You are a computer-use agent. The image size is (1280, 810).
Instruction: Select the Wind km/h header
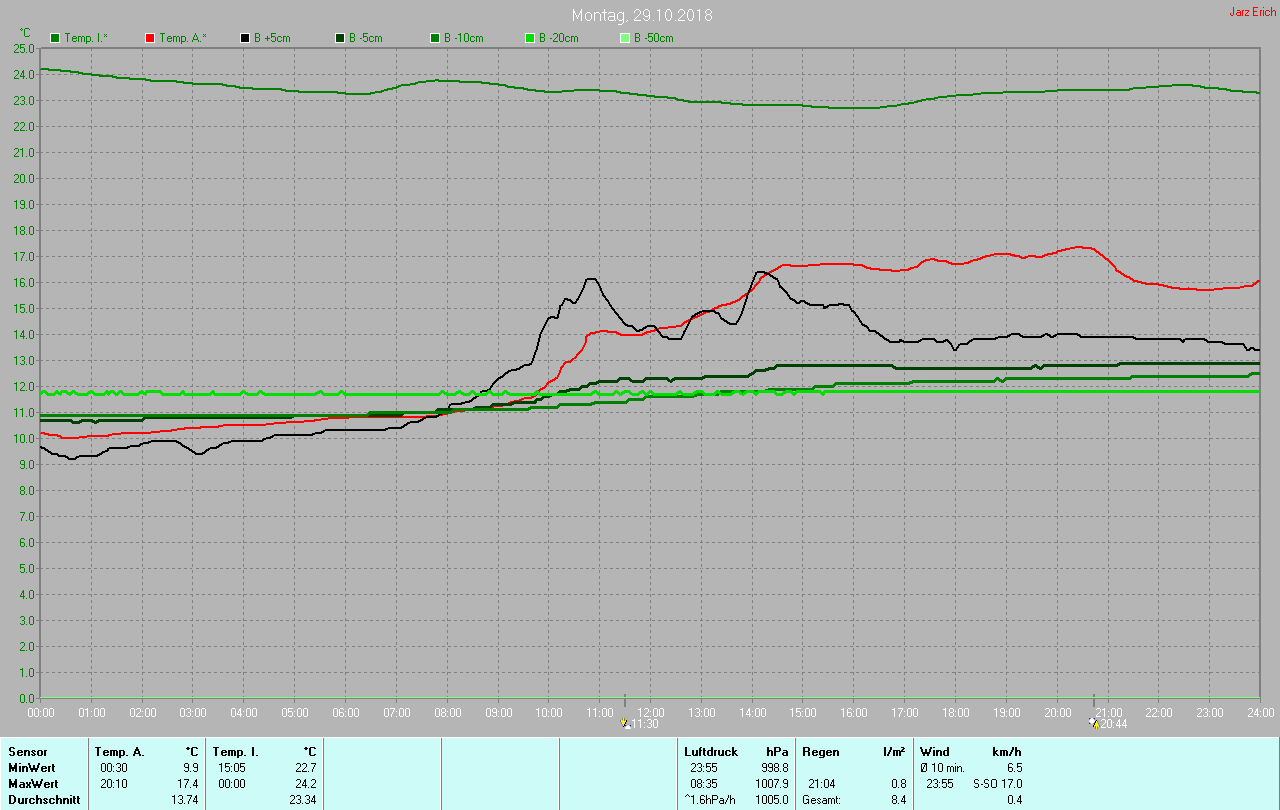click(970, 751)
